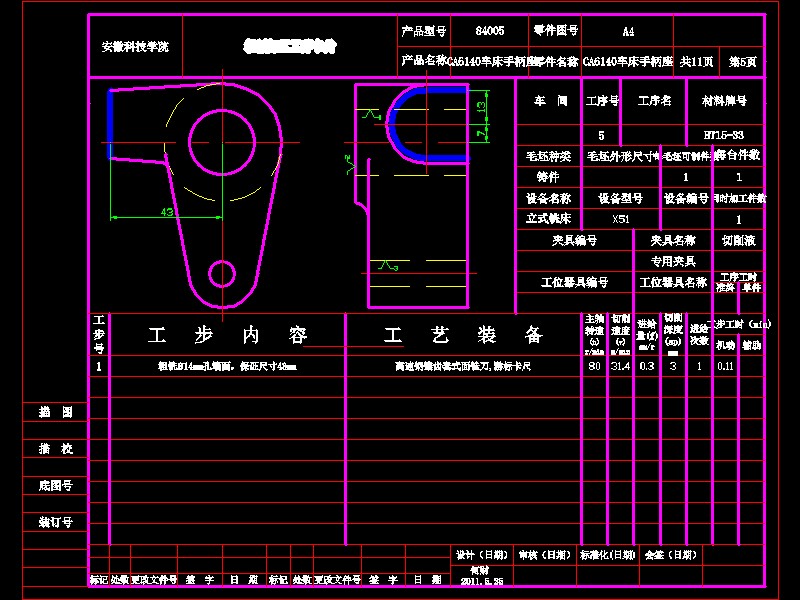Viewport: 800px width, 600px height.
Task: Select the 切削液 label
Action: (x=739, y=240)
